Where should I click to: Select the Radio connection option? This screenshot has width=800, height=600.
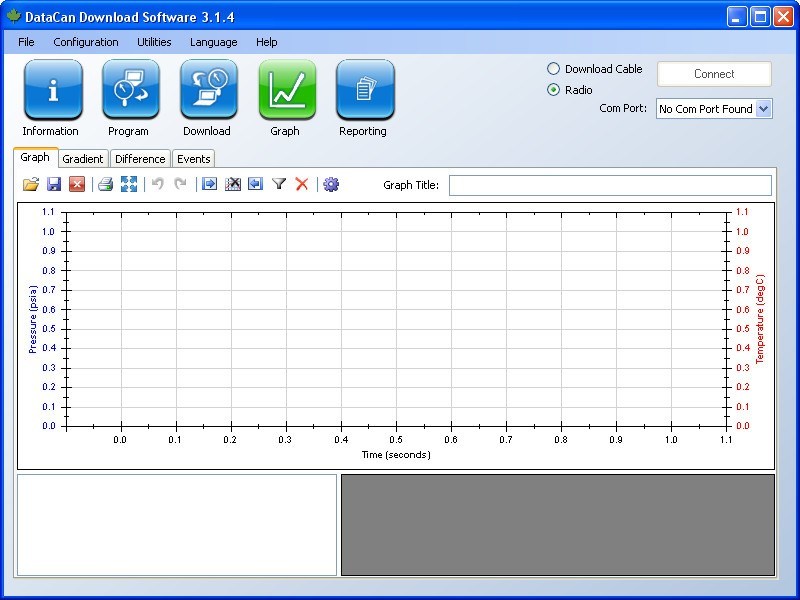pos(554,90)
